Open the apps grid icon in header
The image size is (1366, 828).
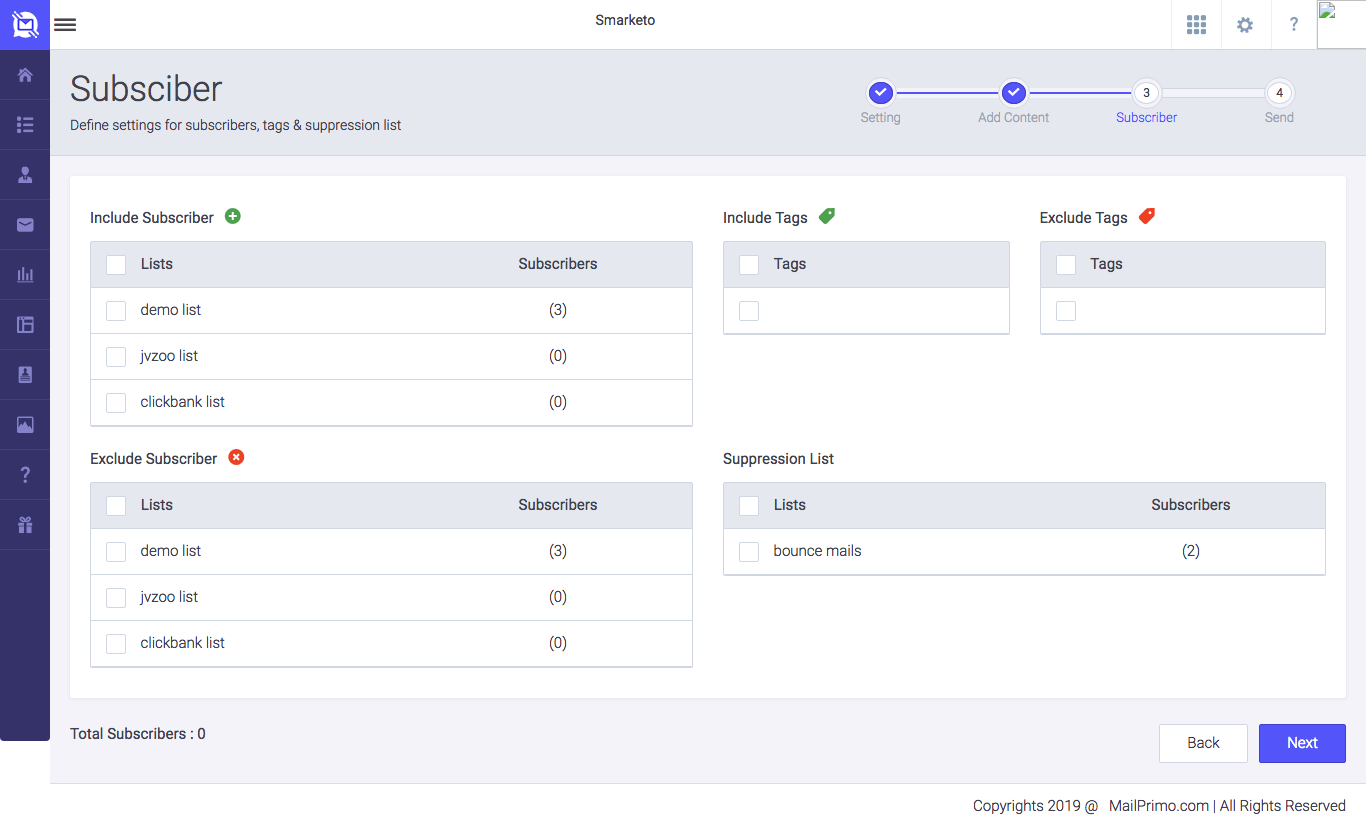tap(1196, 25)
